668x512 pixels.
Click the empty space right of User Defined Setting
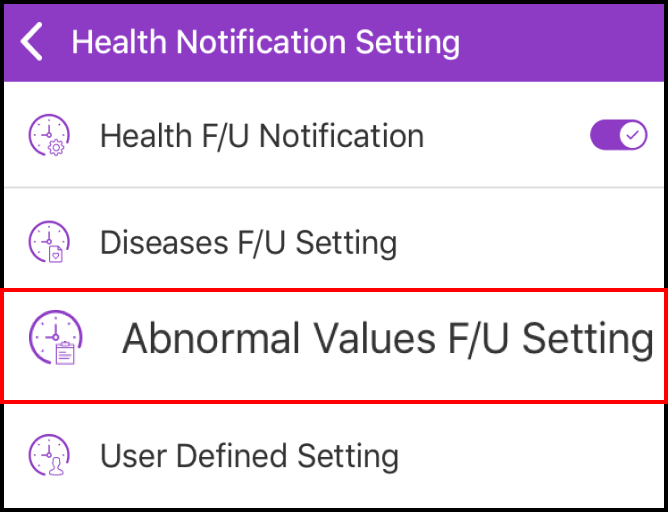(x=530, y=456)
